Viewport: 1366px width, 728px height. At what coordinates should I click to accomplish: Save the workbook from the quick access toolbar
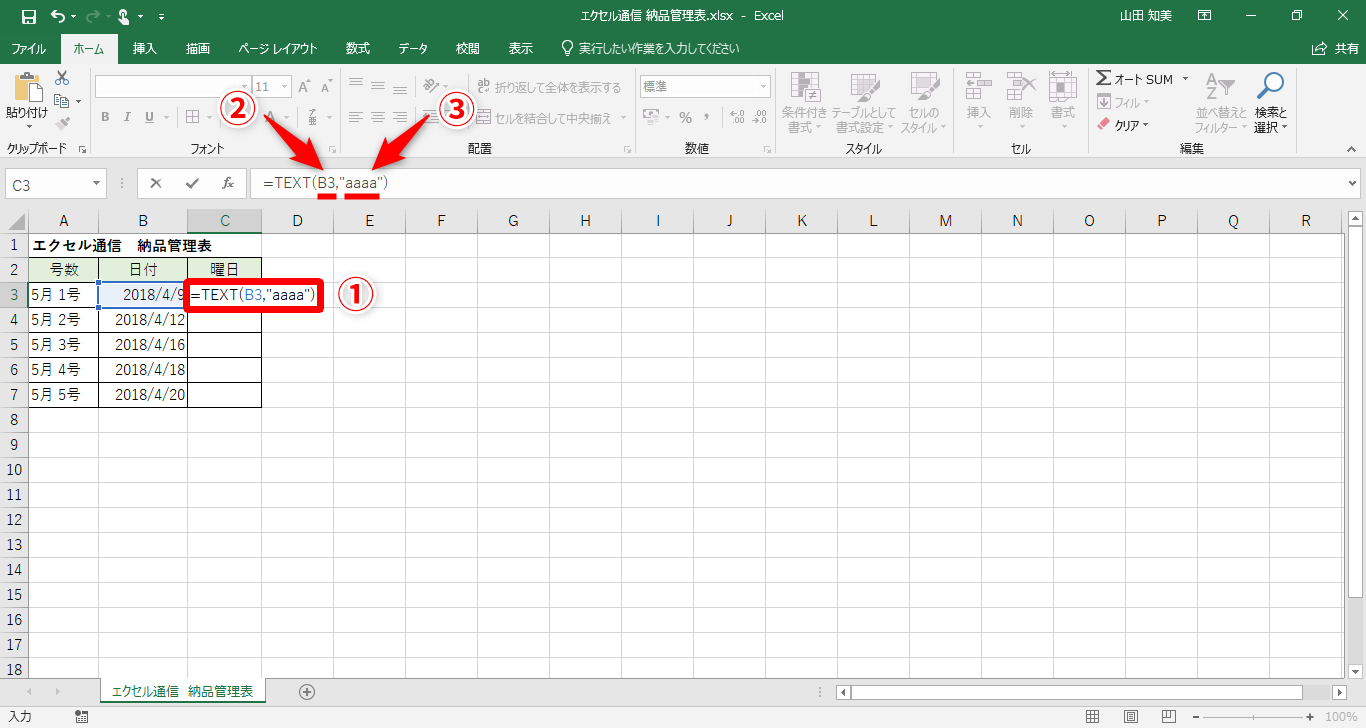[28, 16]
